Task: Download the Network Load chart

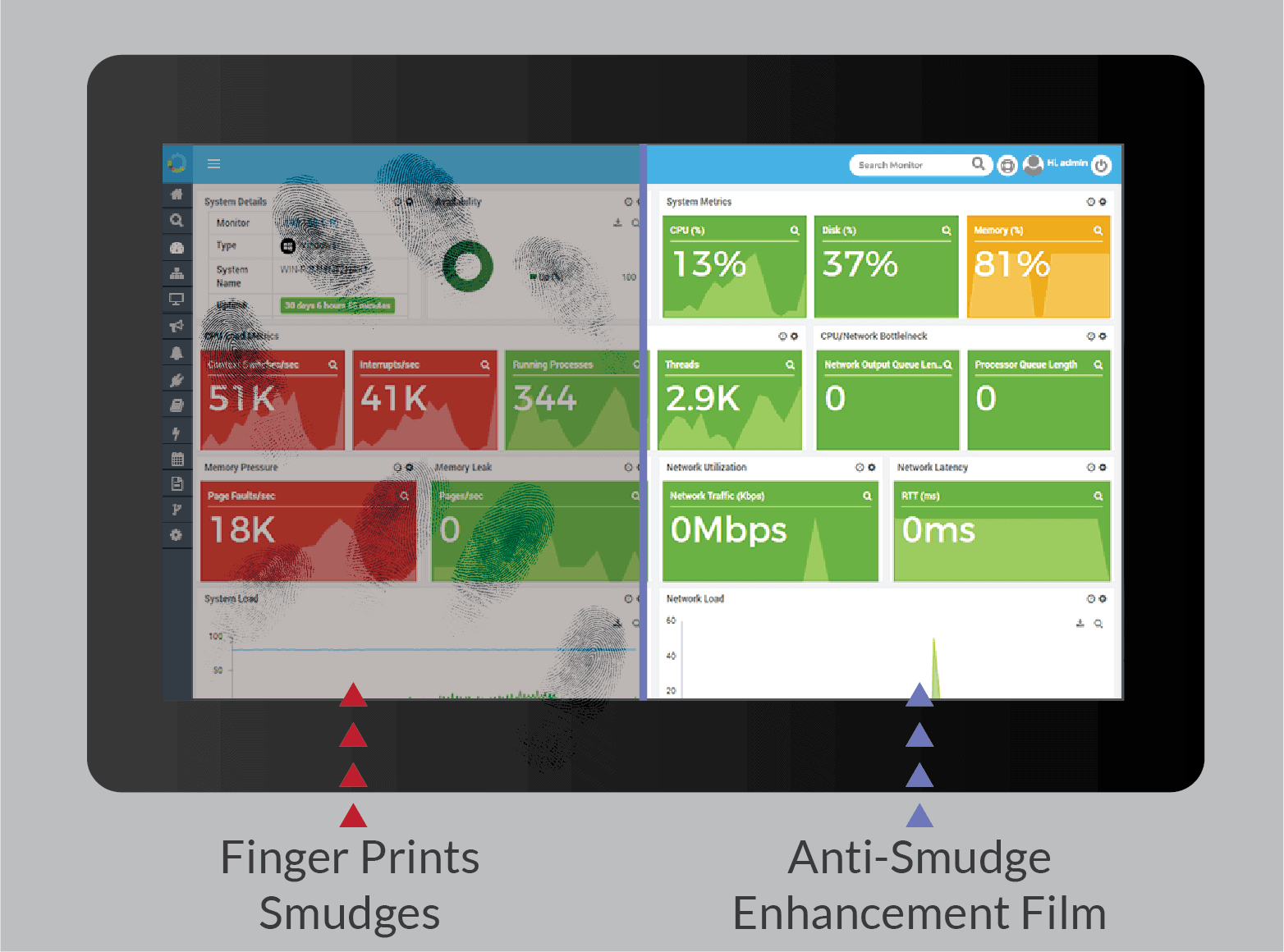Action: [1080, 624]
